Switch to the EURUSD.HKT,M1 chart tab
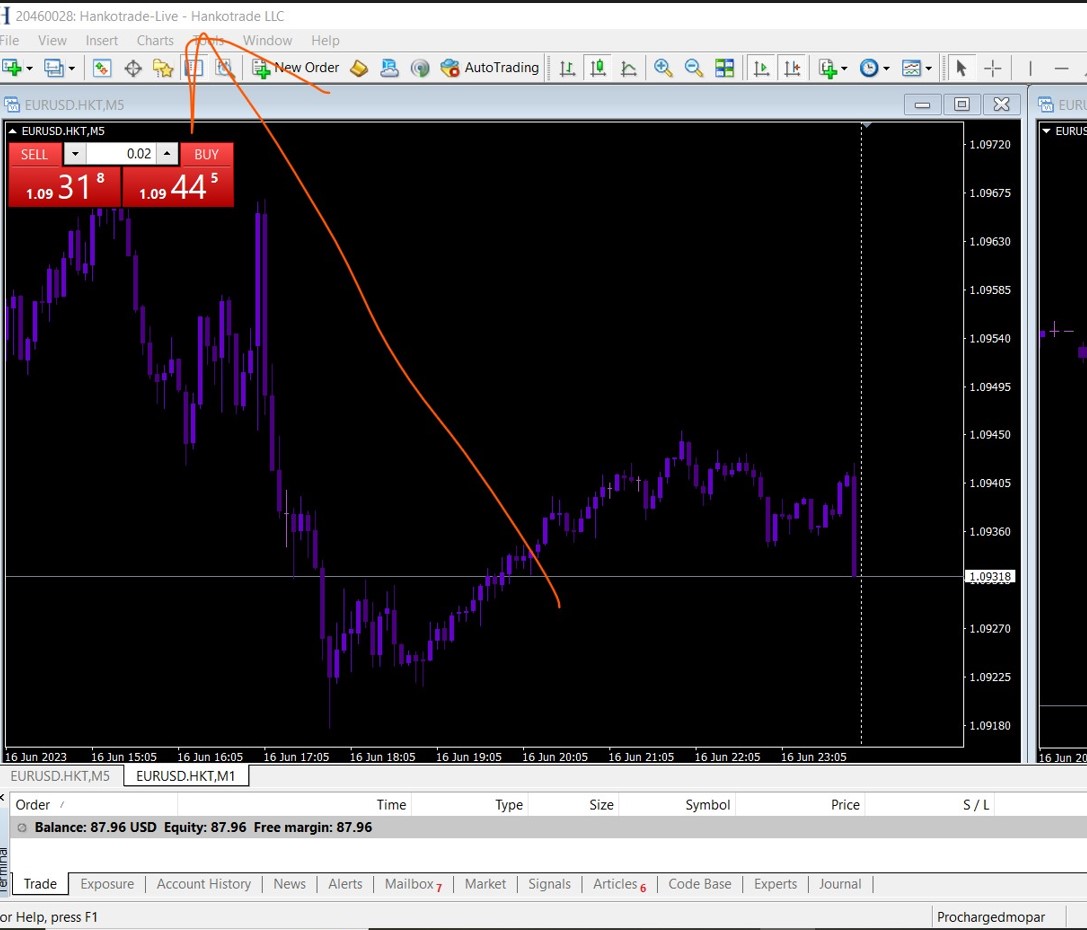This screenshot has height=930, width=1087. coord(186,776)
